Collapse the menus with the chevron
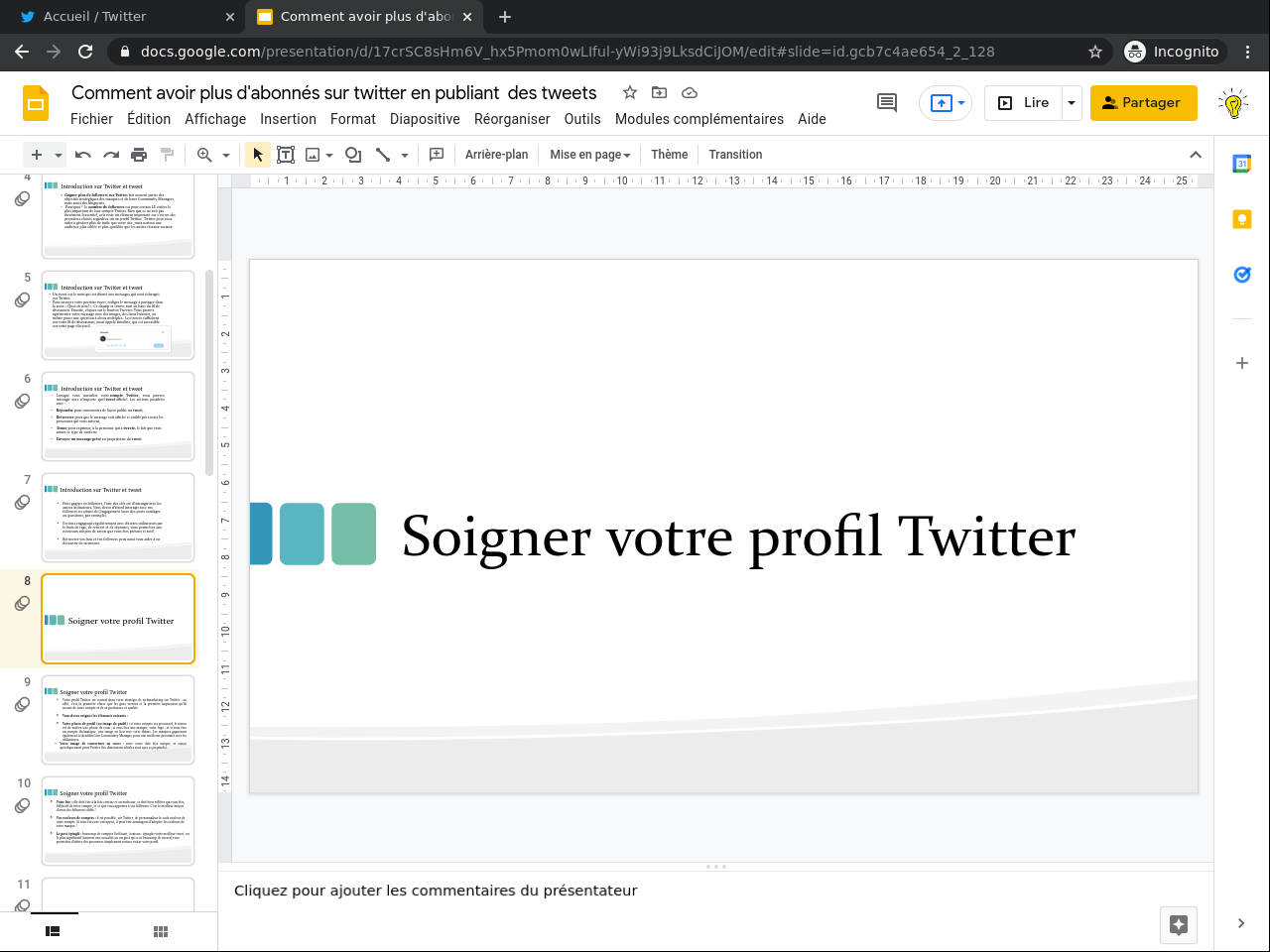Image resolution: width=1270 pixels, height=952 pixels. (x=1196, y=155)
